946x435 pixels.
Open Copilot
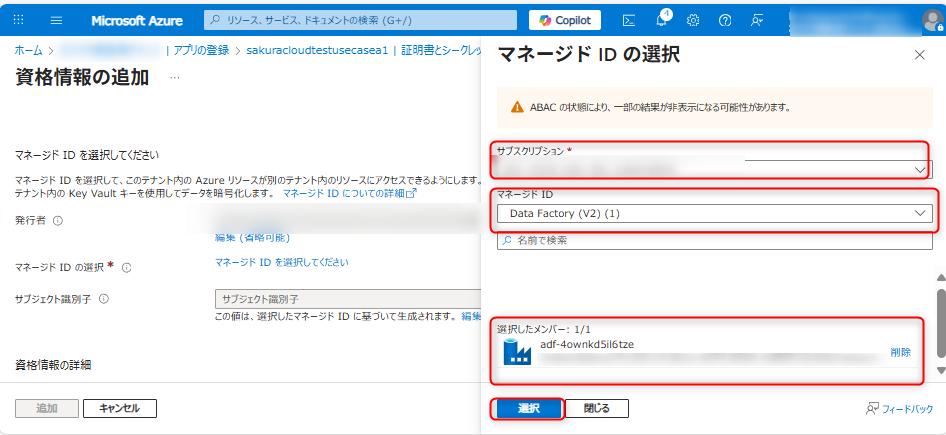pos(565,20)
